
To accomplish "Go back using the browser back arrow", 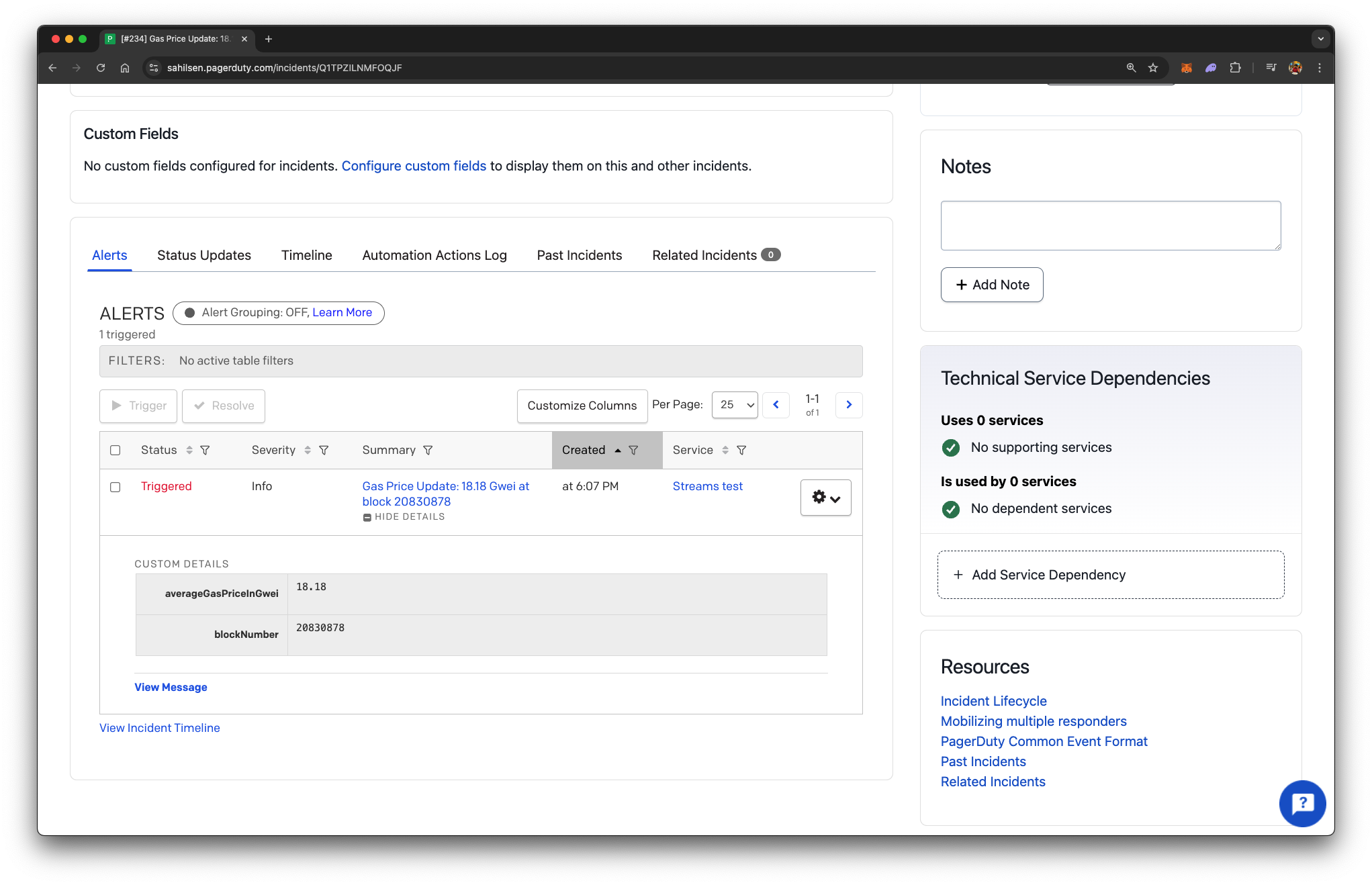I will pyautogui.click(x=52, y=68).
